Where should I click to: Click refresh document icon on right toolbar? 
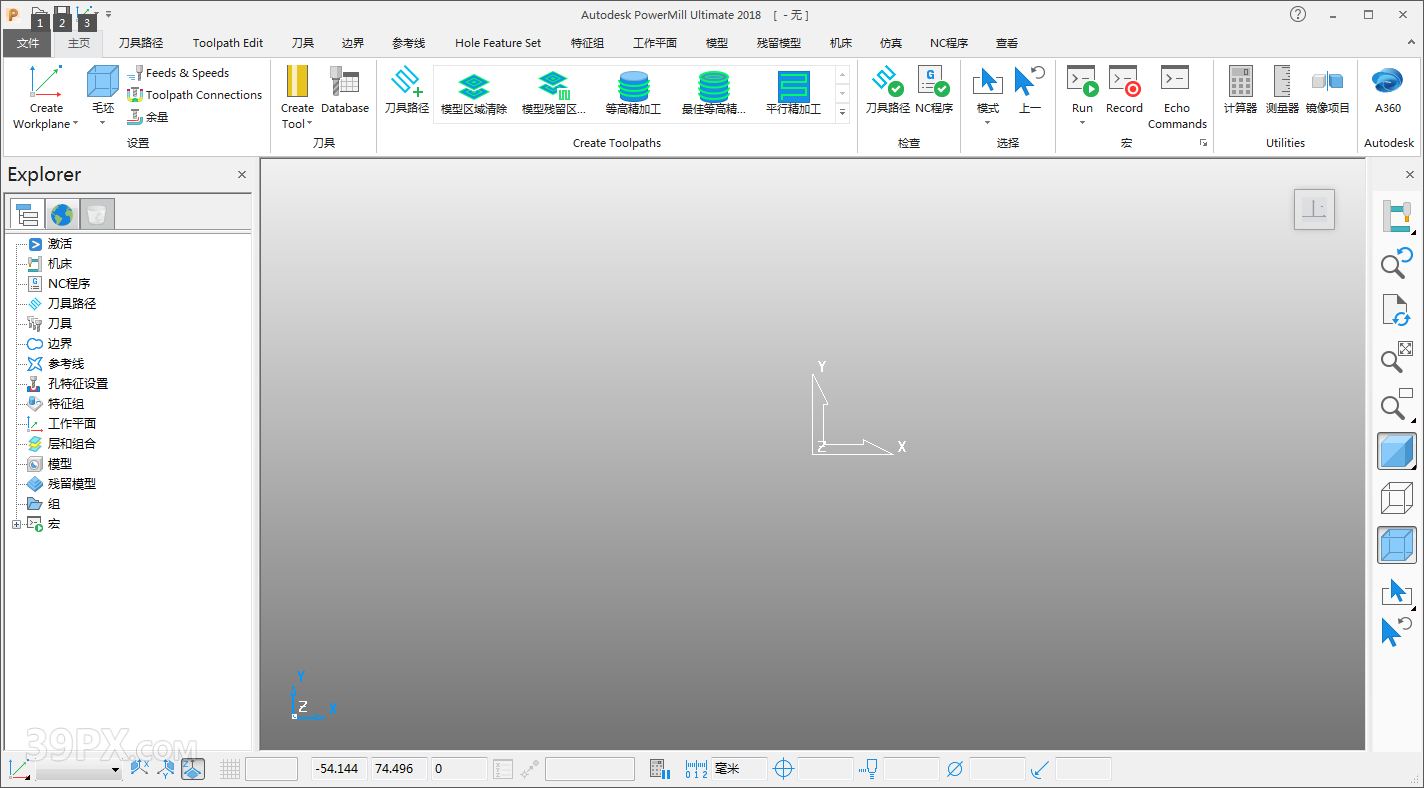(1396, 310)
